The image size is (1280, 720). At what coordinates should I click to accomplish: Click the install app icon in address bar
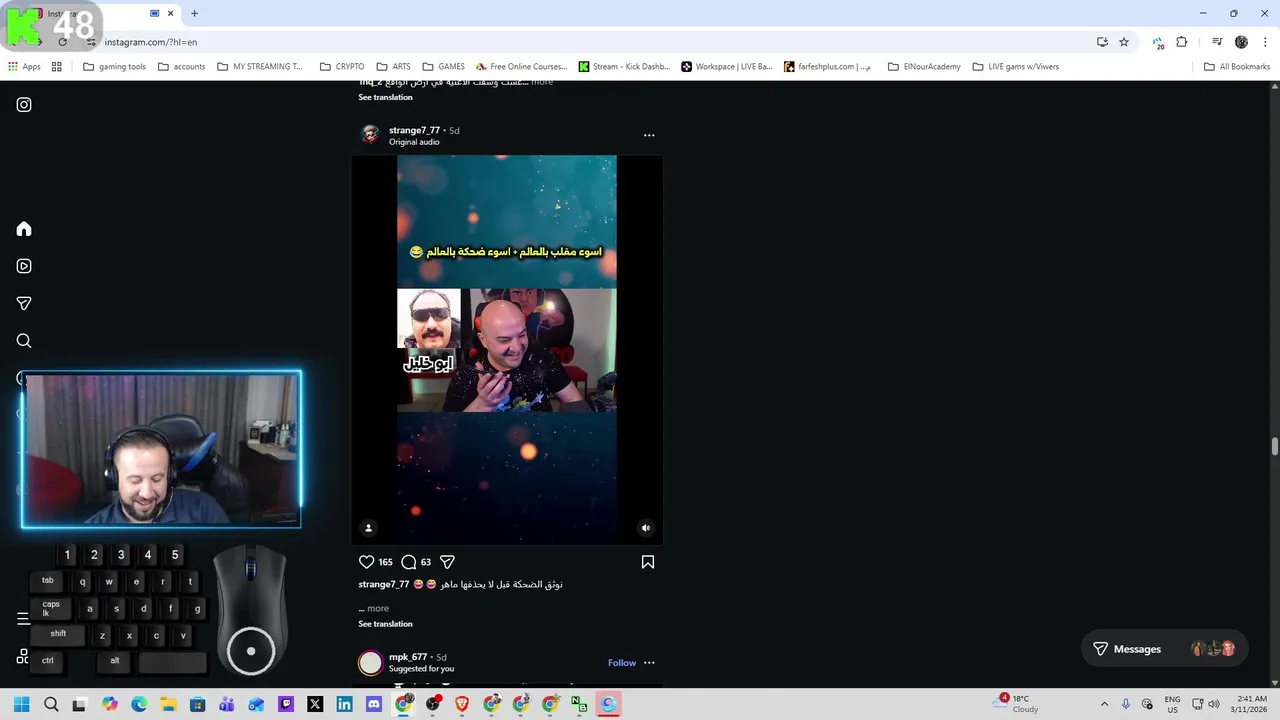[1102, 42]
